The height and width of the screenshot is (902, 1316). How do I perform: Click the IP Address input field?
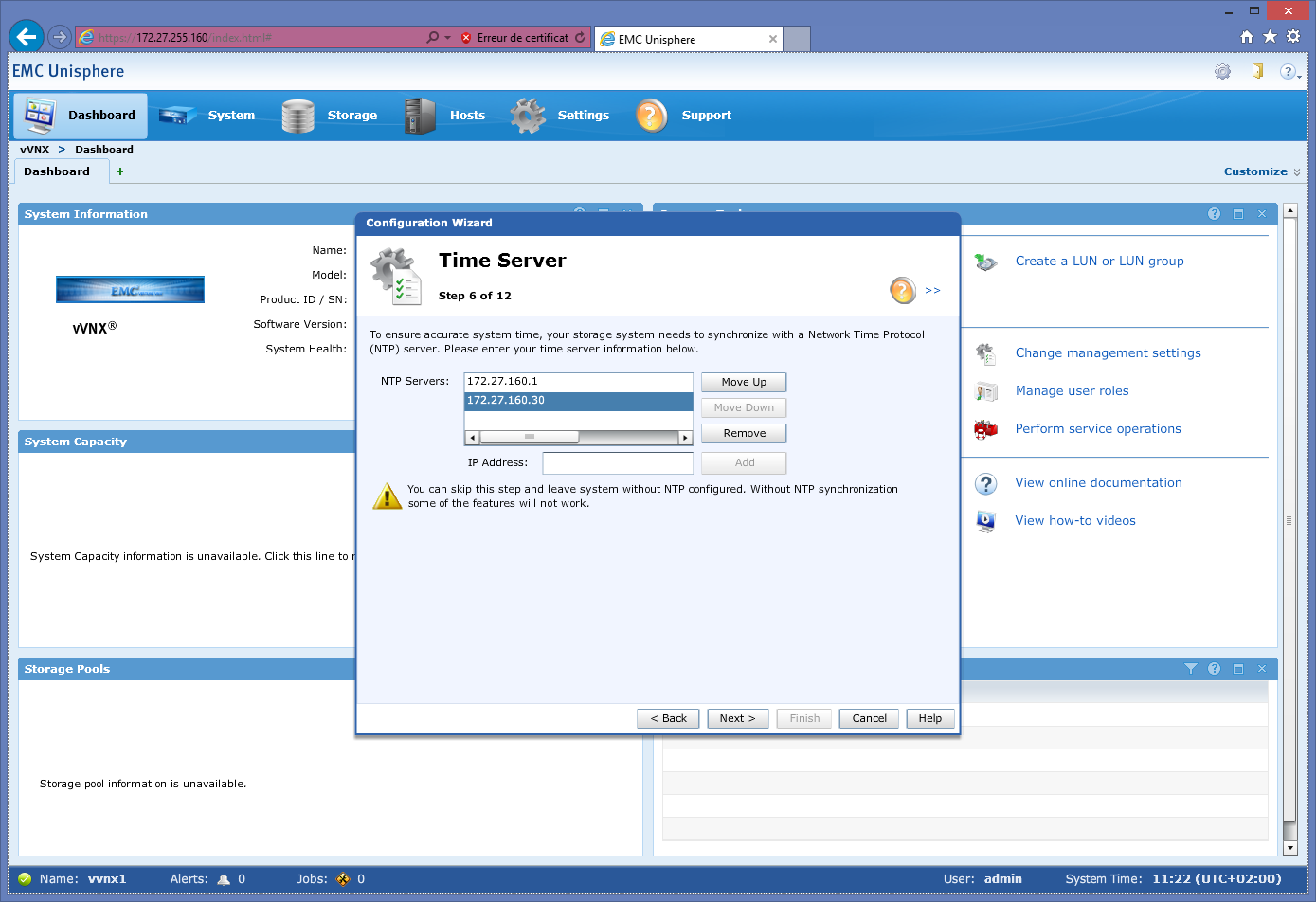coord(618,462)
